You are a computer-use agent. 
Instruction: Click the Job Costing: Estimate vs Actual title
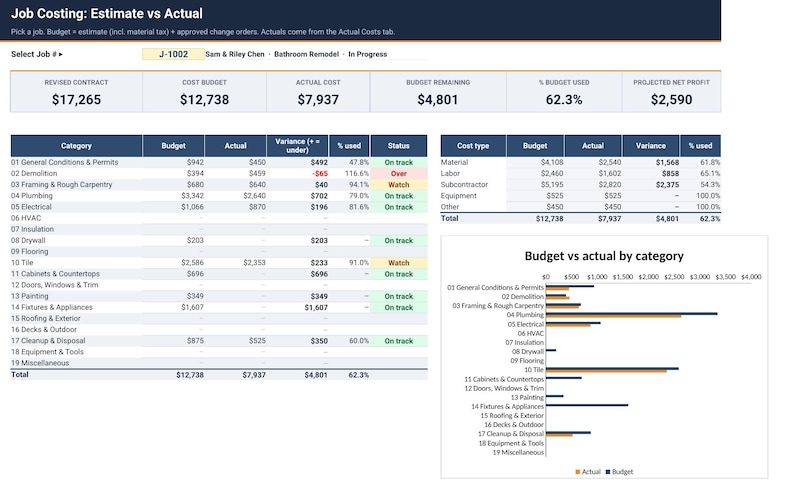point(107,14)
